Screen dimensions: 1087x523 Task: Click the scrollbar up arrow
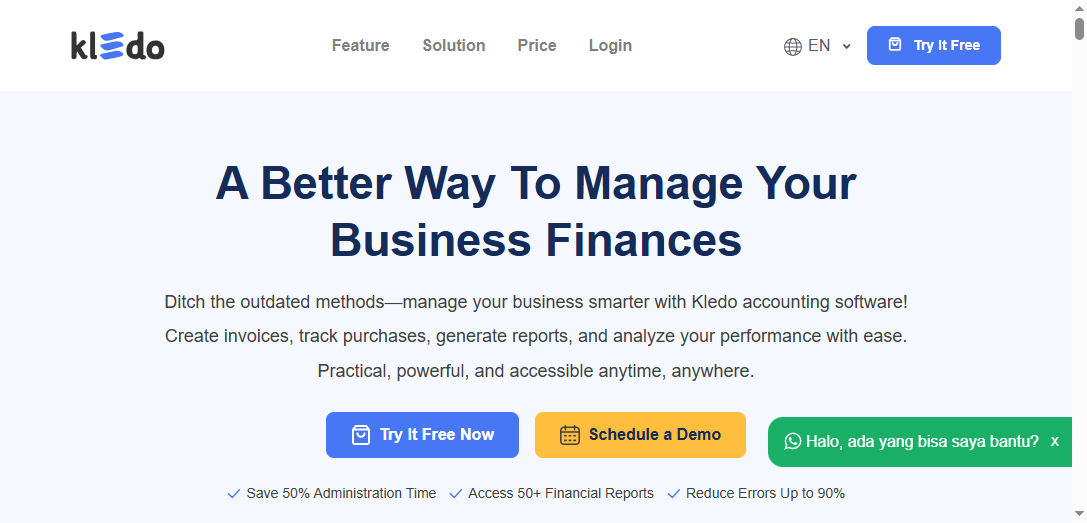tap(1079, 8)
